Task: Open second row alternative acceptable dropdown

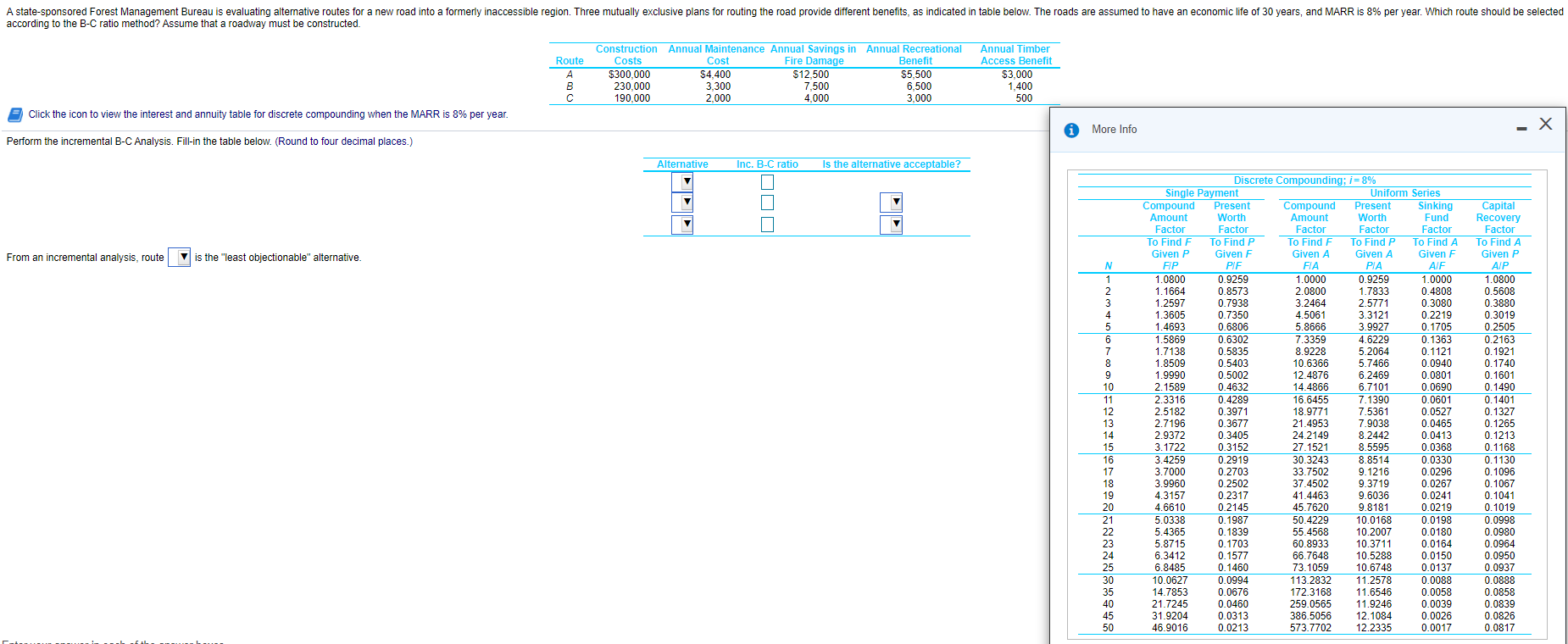Action: click(891, 203)
